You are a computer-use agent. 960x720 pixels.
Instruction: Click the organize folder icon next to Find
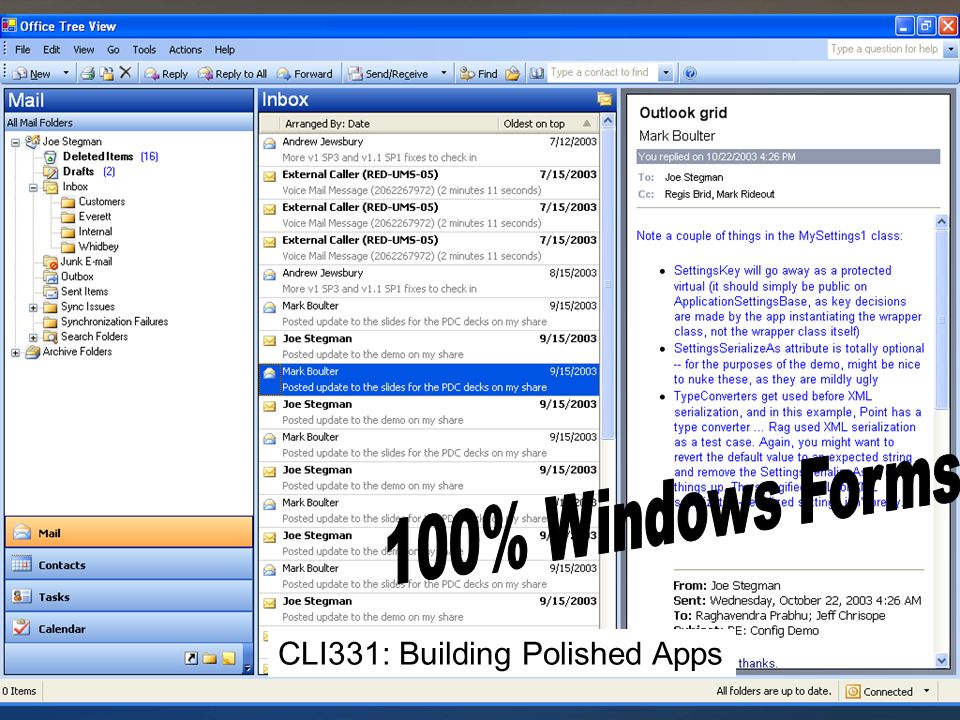(512, 73)
